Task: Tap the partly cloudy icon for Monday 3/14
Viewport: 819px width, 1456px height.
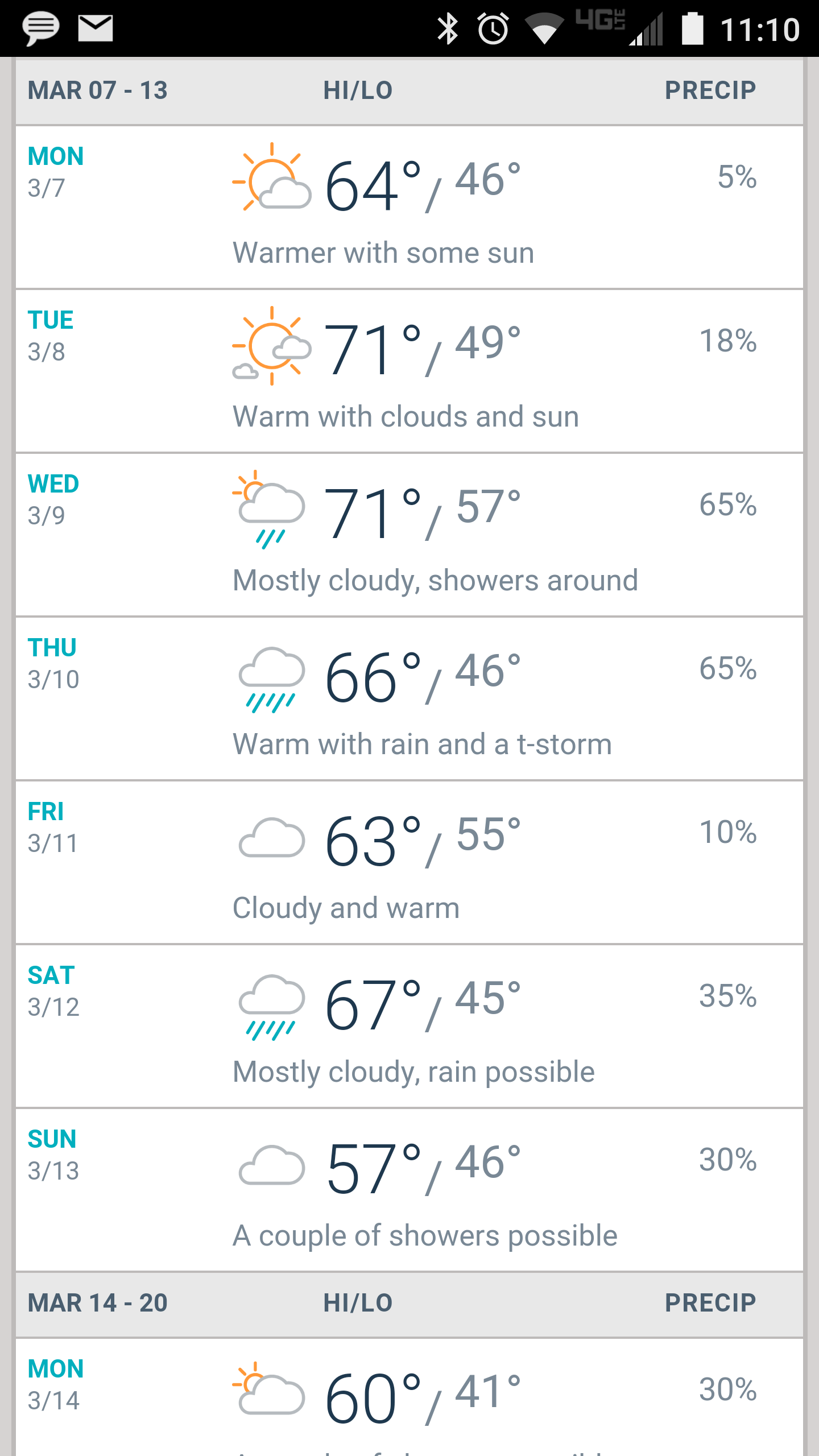Action: [269, 1388]
